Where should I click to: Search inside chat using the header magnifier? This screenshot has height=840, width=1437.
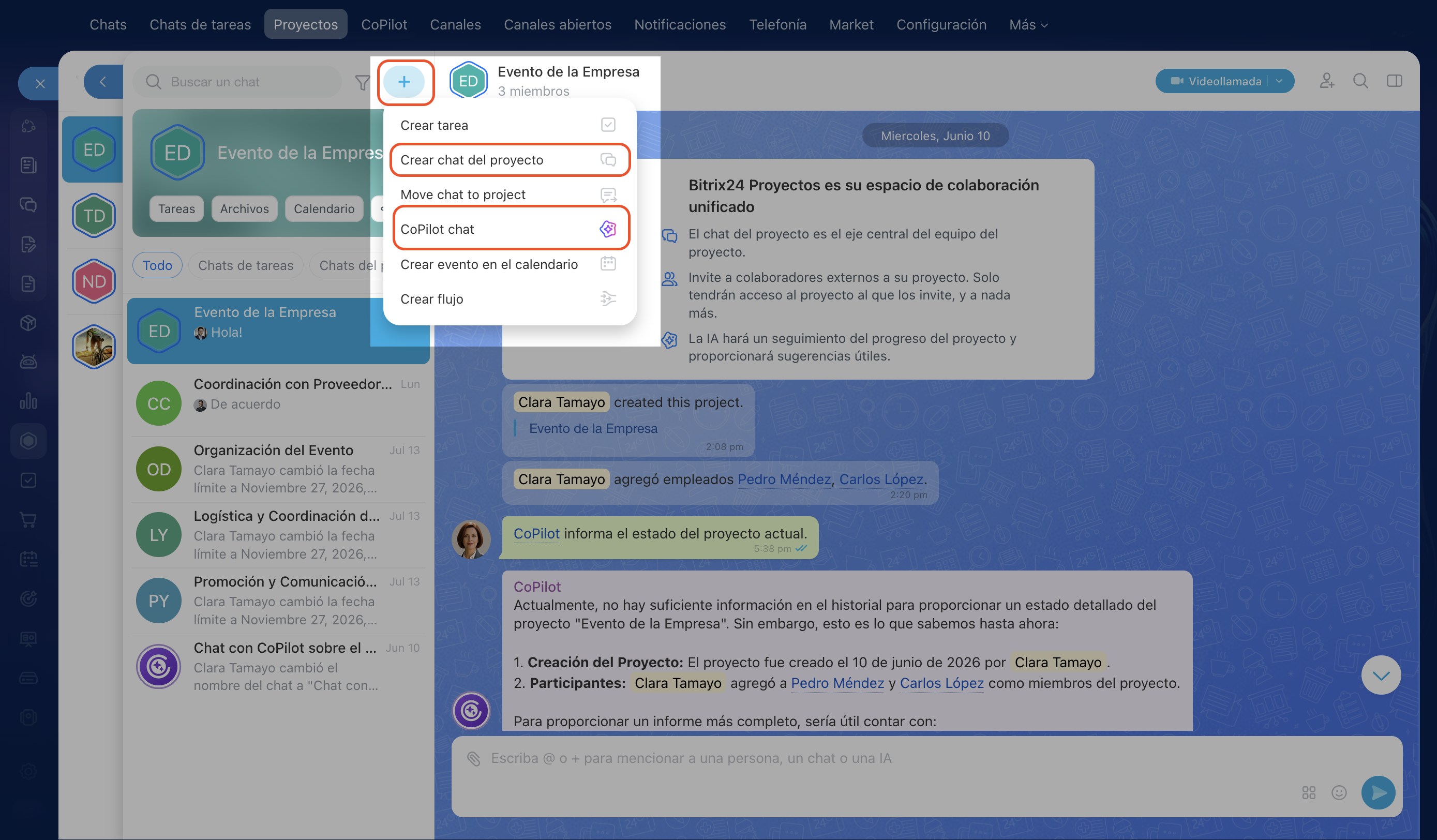point(1360,81)
